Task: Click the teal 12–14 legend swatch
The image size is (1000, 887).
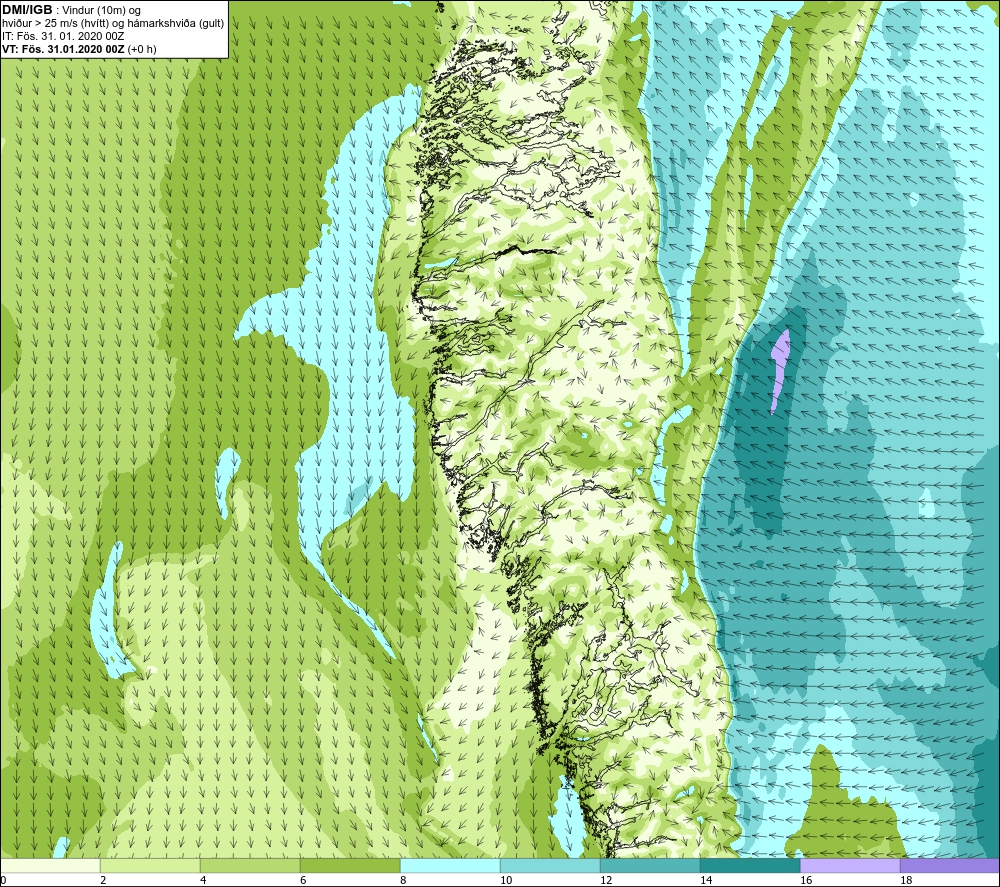Action: [x=650, y=865]
